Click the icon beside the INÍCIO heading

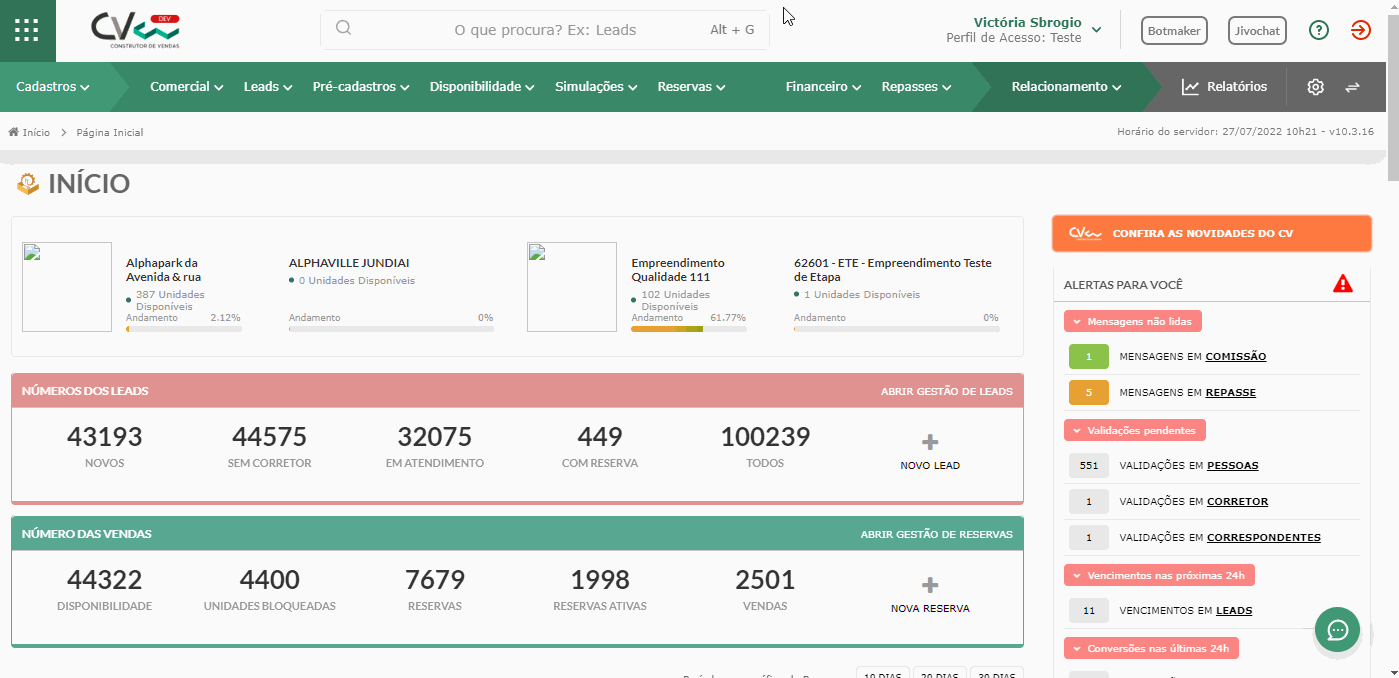pyautogui.click(x=28, y=184)
